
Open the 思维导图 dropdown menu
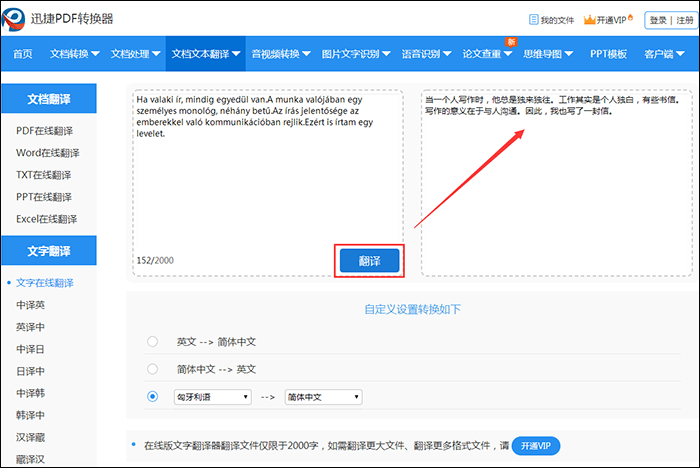tap(548, 54)
